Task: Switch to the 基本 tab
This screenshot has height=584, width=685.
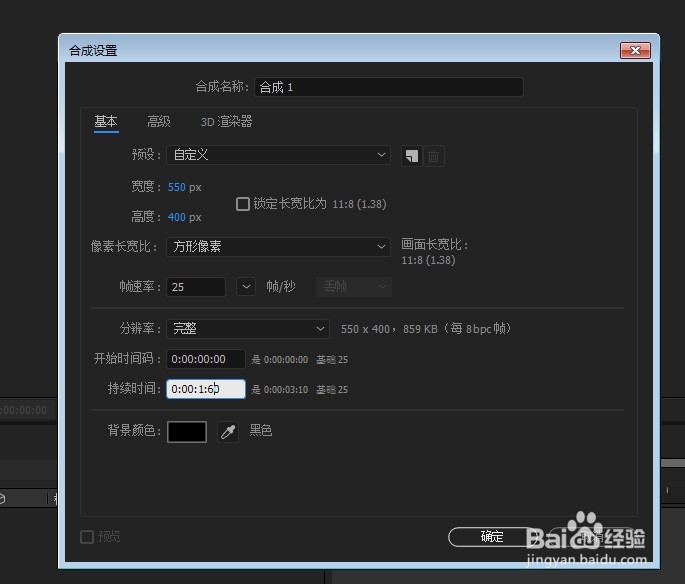Action: (106, 121)
